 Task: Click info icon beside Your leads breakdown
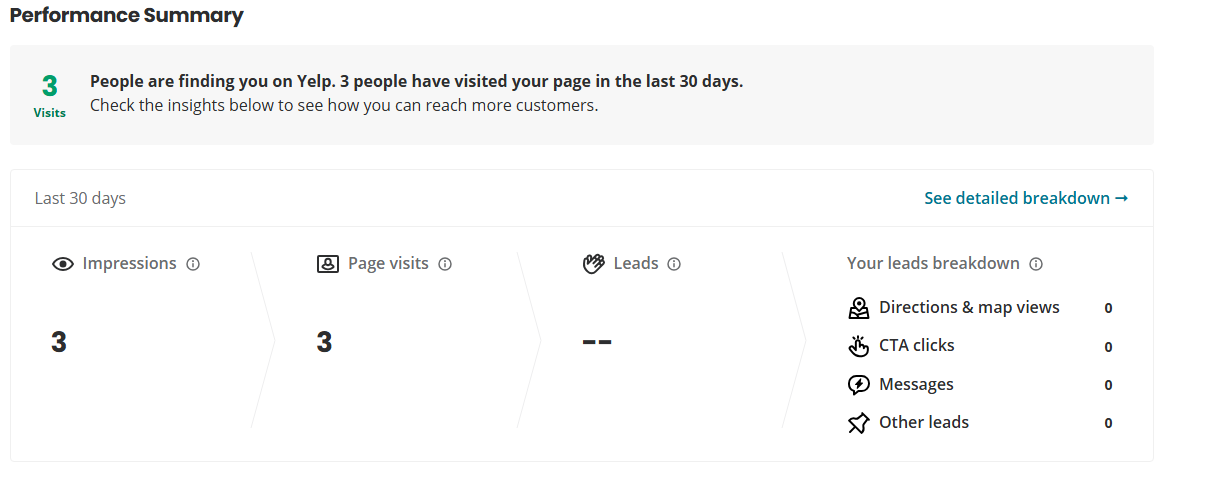click(x=1036, y=264)
